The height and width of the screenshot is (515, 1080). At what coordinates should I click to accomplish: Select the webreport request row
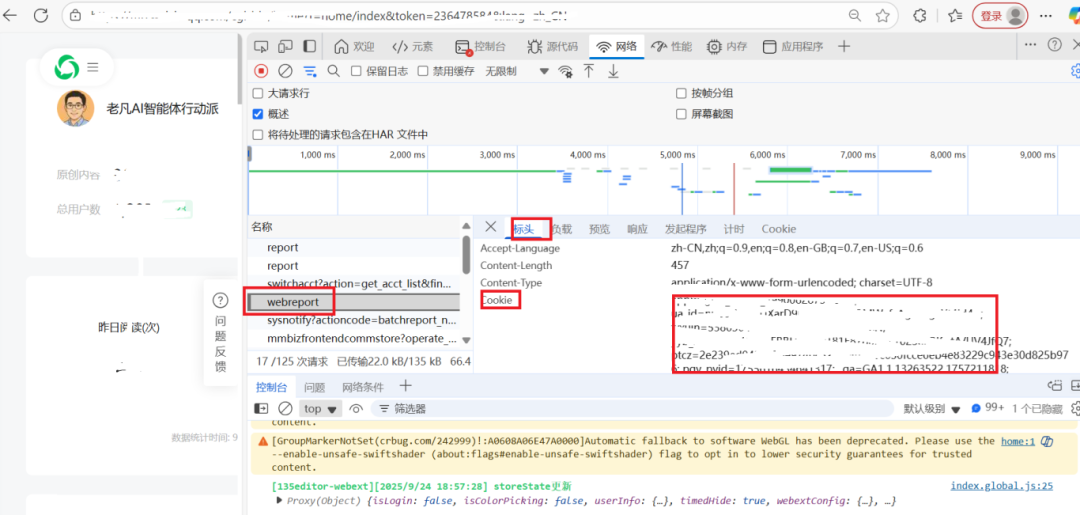coord(354,302)
